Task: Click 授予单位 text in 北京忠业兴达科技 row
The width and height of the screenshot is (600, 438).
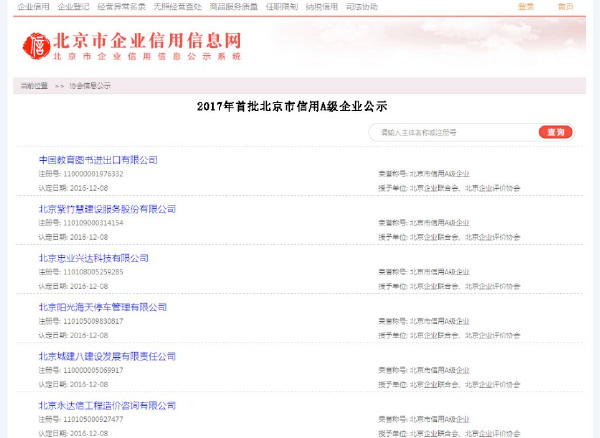Action: pos(449,286)
